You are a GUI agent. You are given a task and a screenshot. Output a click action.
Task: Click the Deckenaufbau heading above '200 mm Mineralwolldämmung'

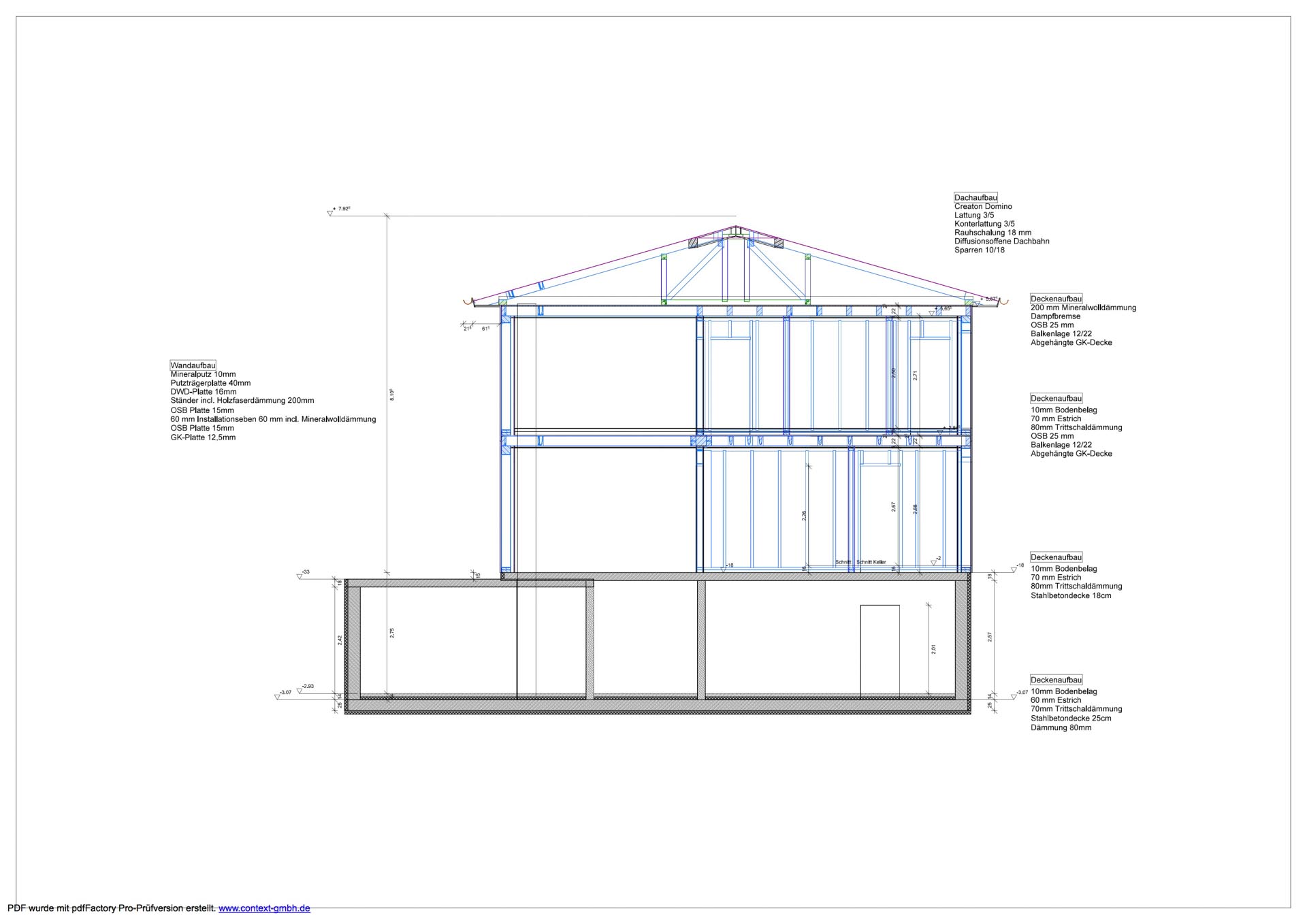pyautogui.click(x=1056, y=299)
